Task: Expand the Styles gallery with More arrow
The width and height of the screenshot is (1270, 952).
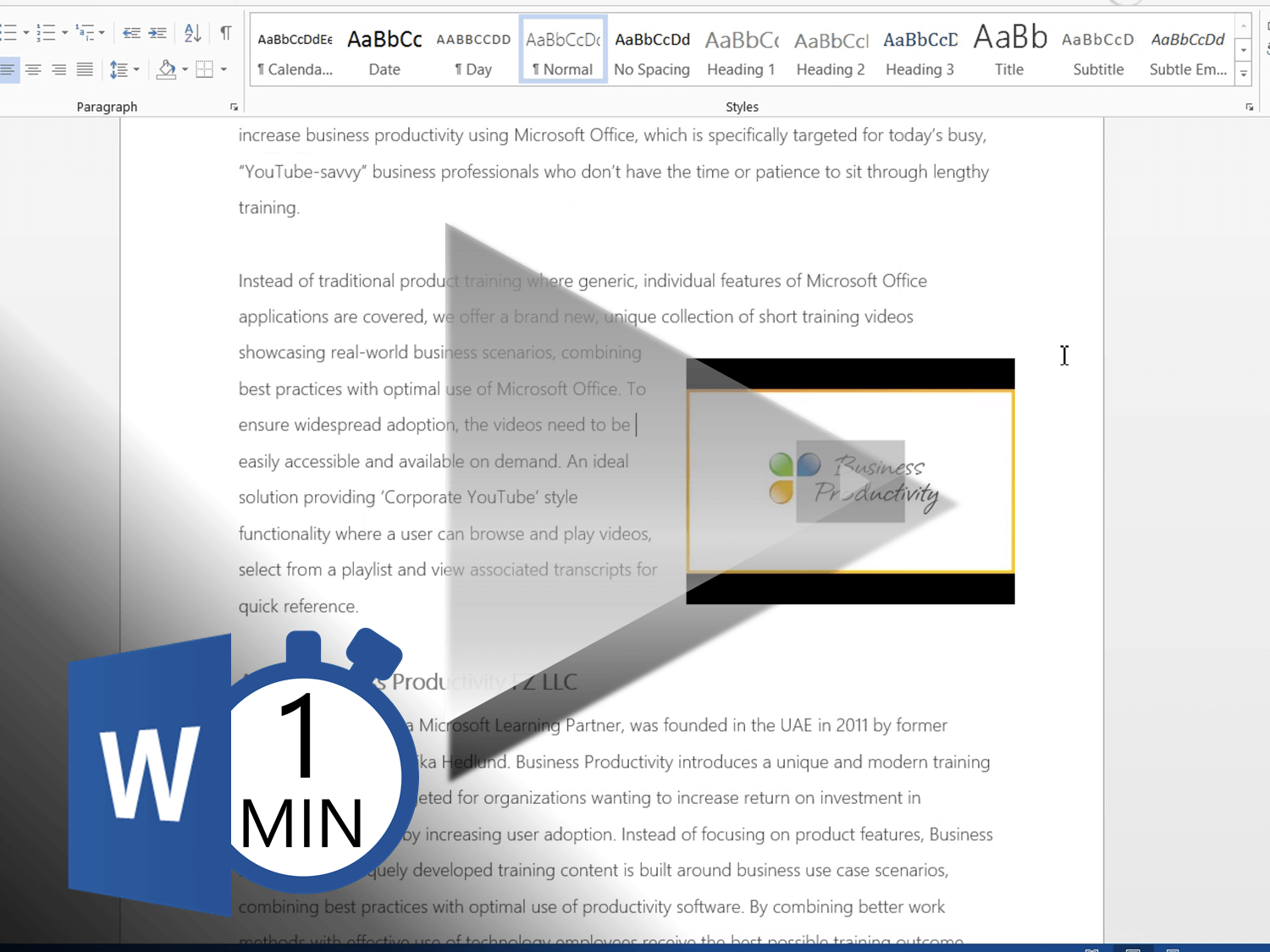Action: (x=1243, y=74)
